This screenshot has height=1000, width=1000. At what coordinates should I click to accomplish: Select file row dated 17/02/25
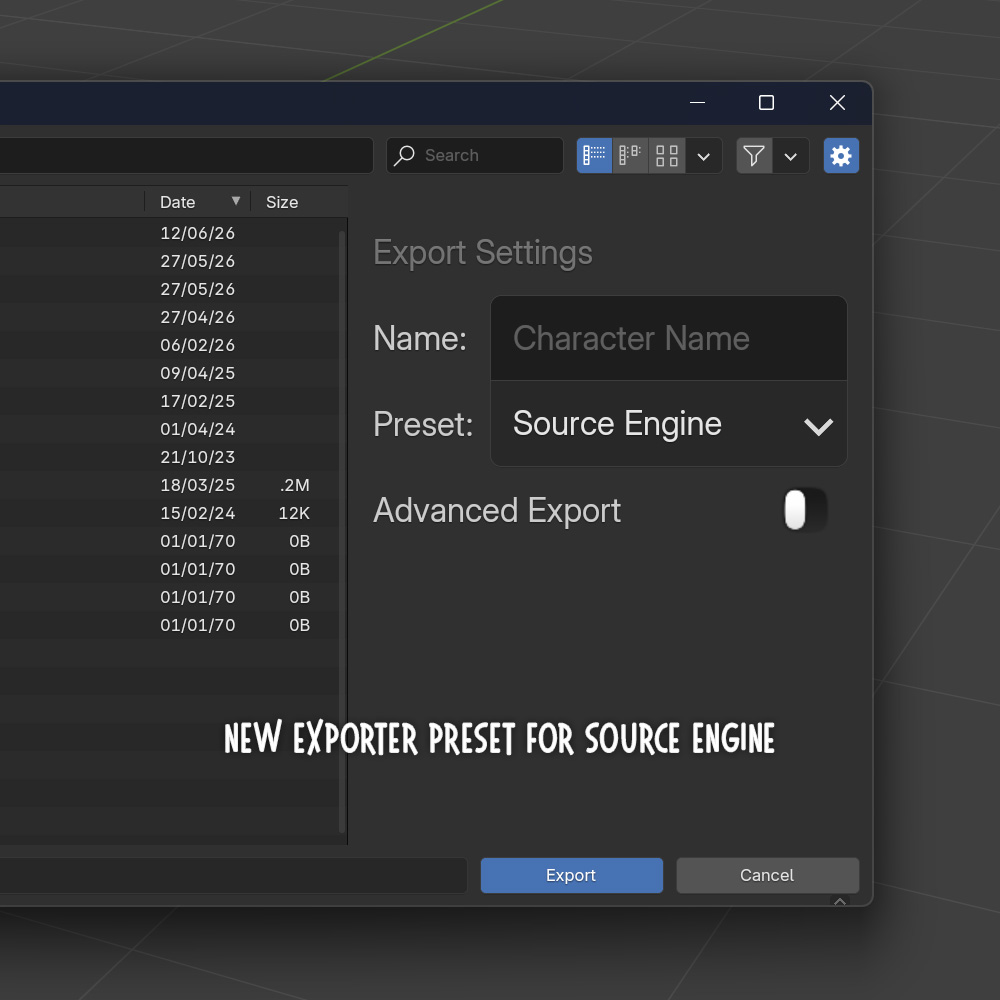click(x=170, y=401)
